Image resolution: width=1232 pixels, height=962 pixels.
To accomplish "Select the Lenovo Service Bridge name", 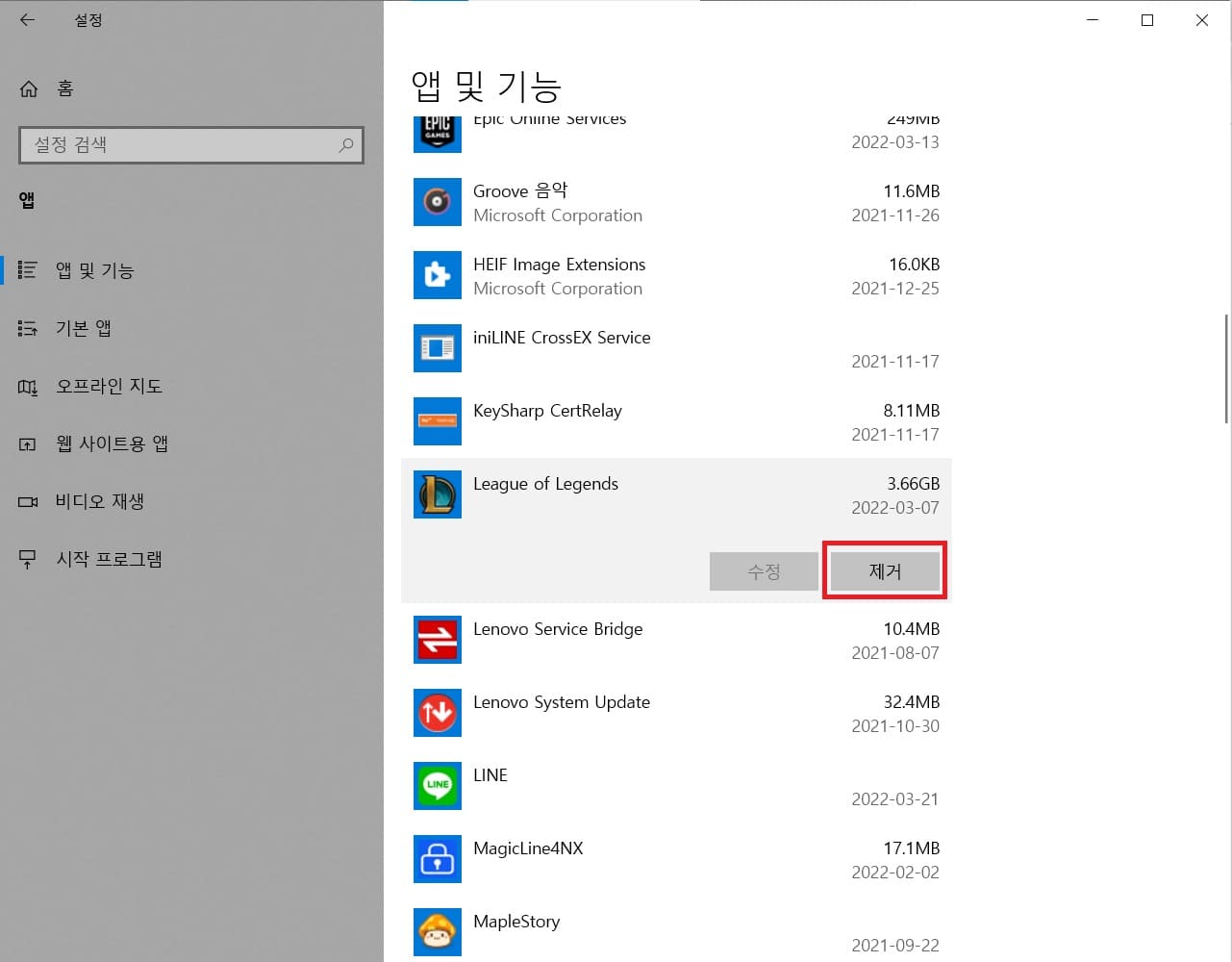I will (x=558, y=629).
